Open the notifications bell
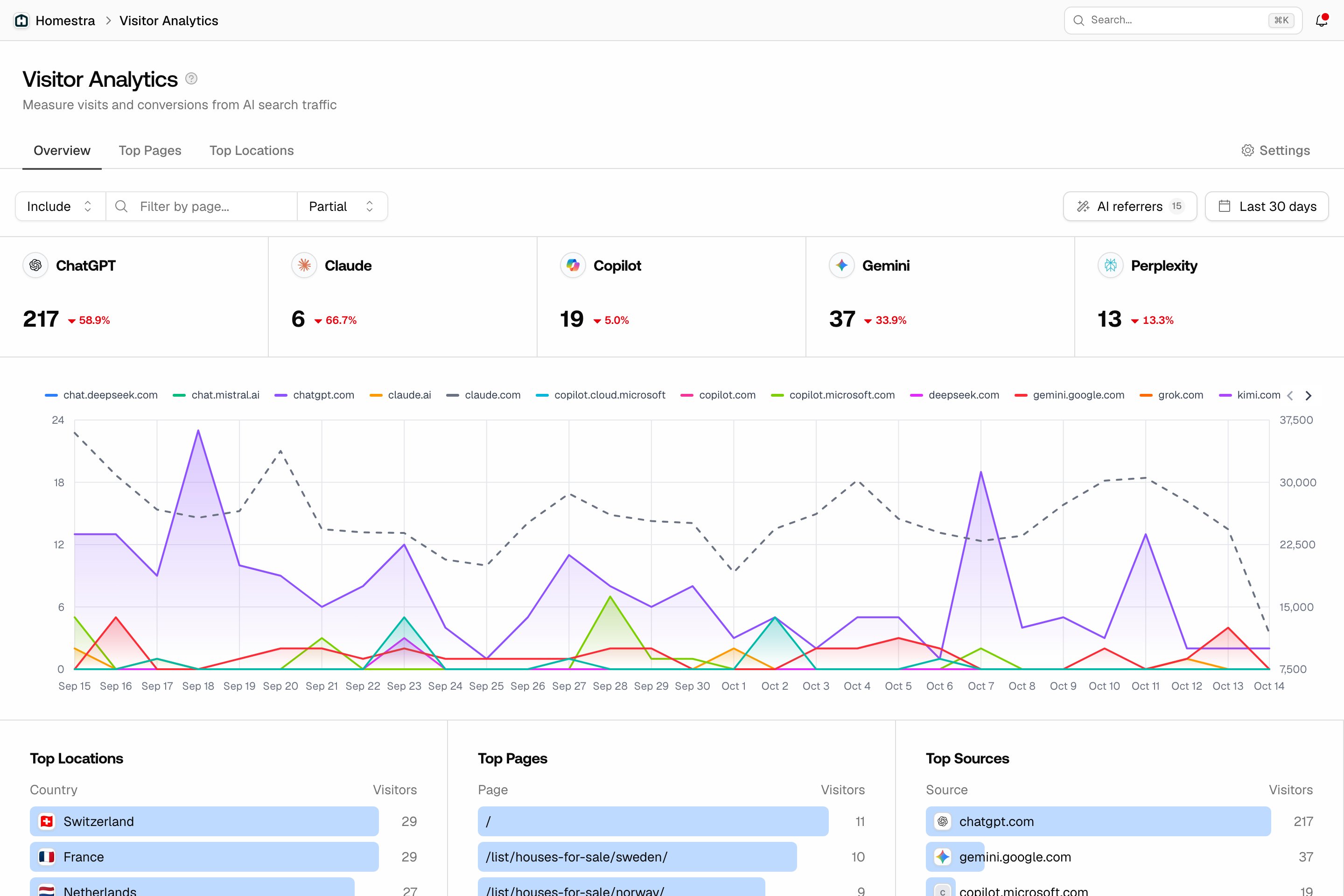Viewport: 1344px width, 896px height. coord(1321,21)
